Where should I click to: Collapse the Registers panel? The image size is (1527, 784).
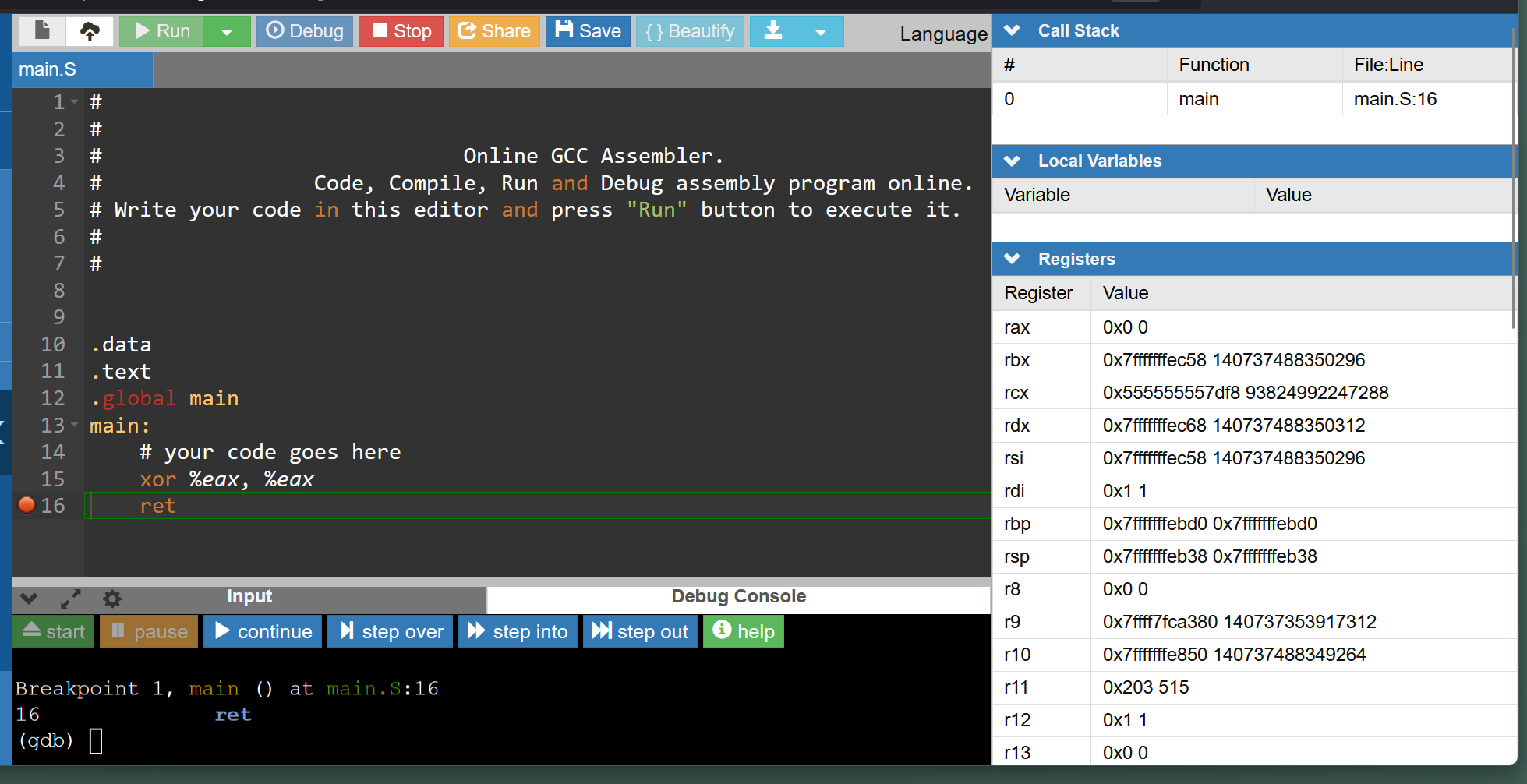(x=1013, y=259)
